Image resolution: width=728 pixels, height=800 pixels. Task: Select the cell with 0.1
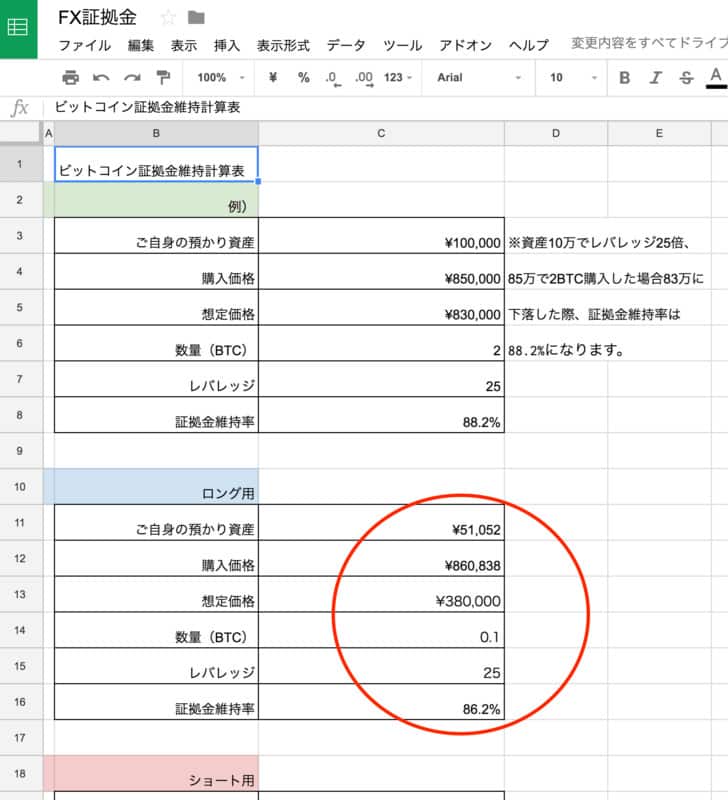coord(381,630)
